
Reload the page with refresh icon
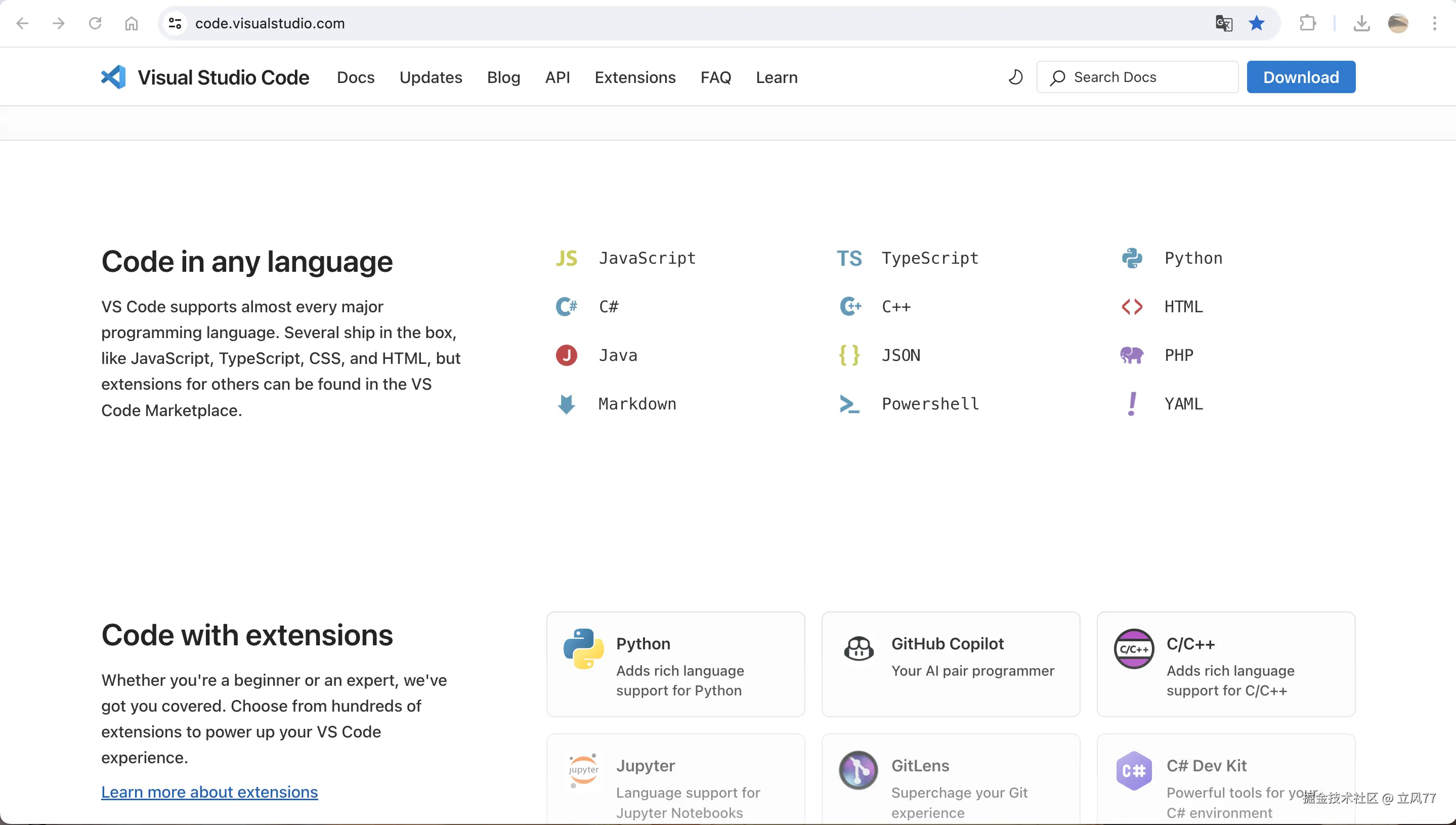95,23
